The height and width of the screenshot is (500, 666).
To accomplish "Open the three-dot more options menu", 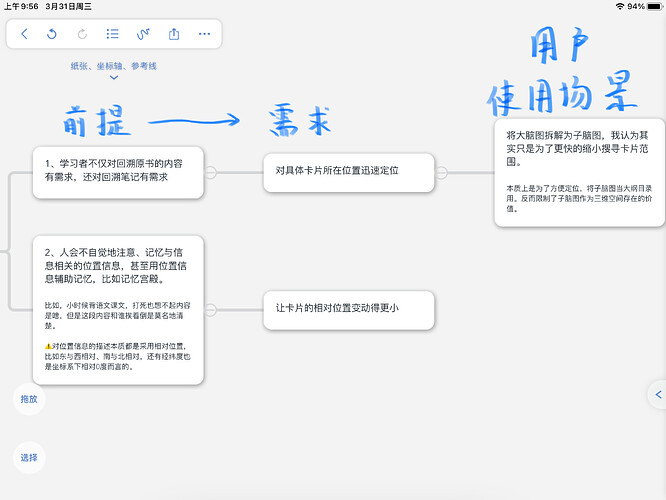I will coord(204,34).
